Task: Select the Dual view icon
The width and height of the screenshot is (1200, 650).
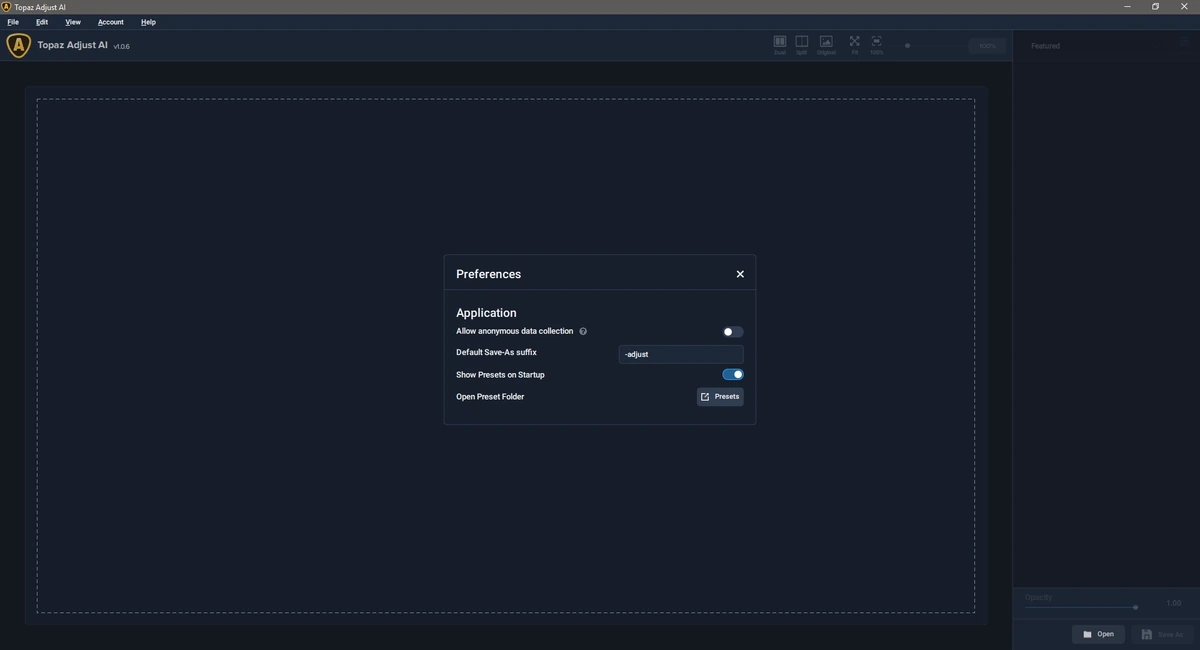Action: pyautogui.click(x=780, y=45)
